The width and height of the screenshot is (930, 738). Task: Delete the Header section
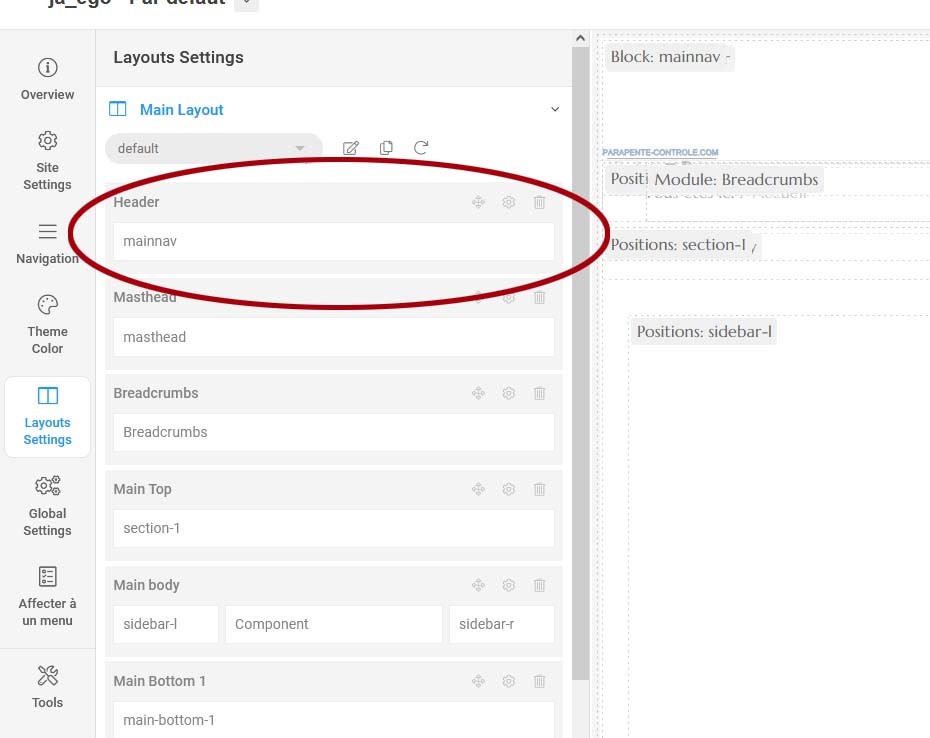539,202
